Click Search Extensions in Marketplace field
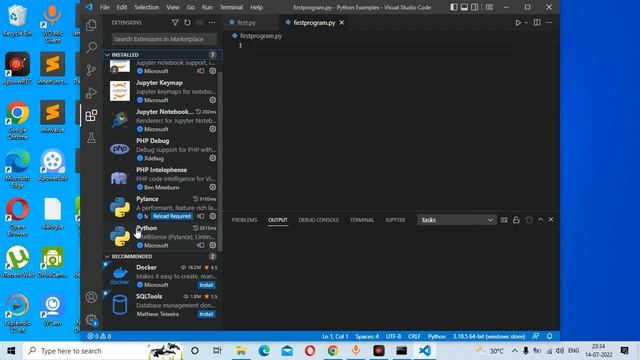This screenshot has height=360, width=640. (164, 39)
